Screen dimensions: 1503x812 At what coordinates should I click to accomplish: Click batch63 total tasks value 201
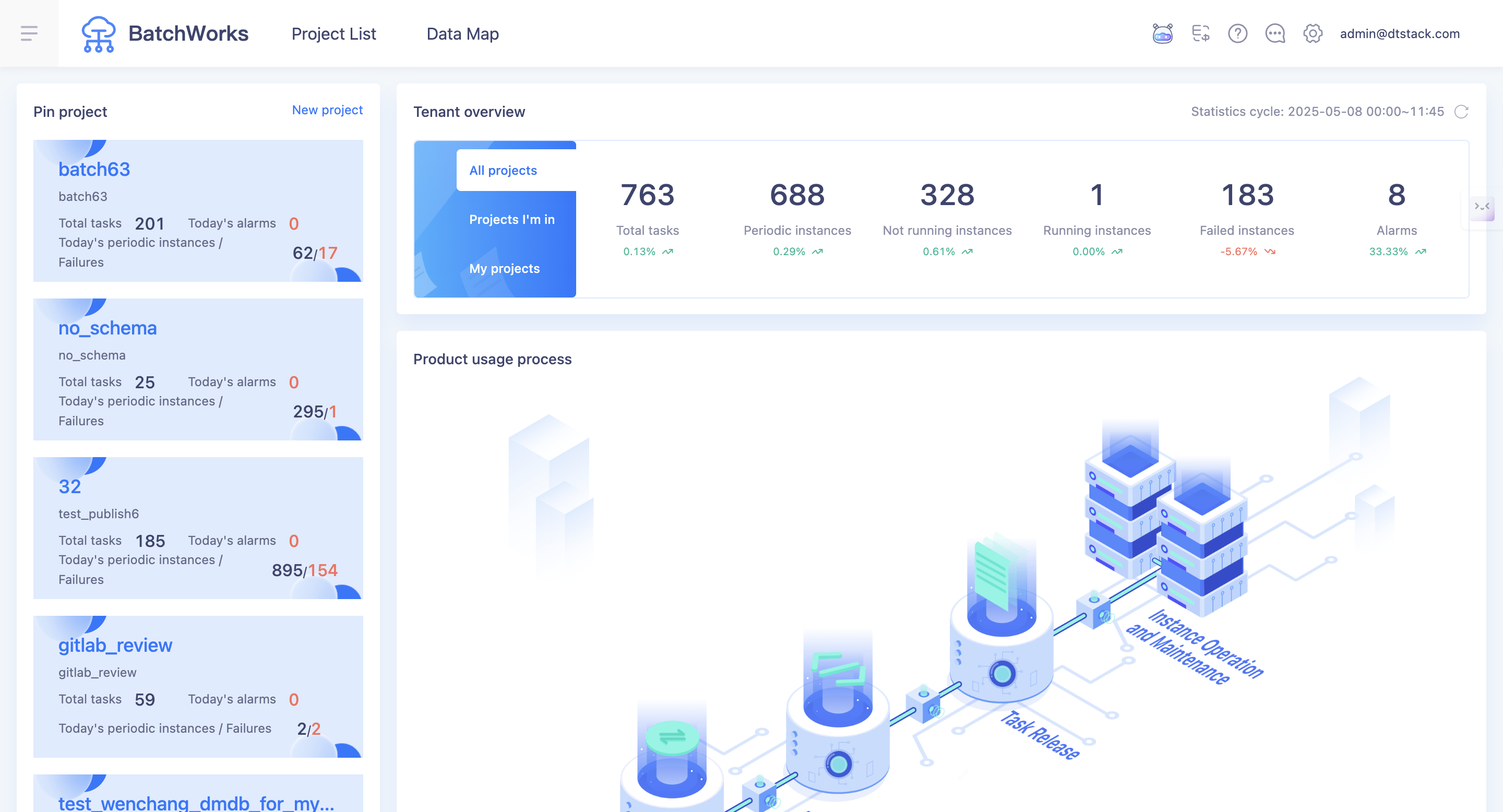[x=149, y=223]
